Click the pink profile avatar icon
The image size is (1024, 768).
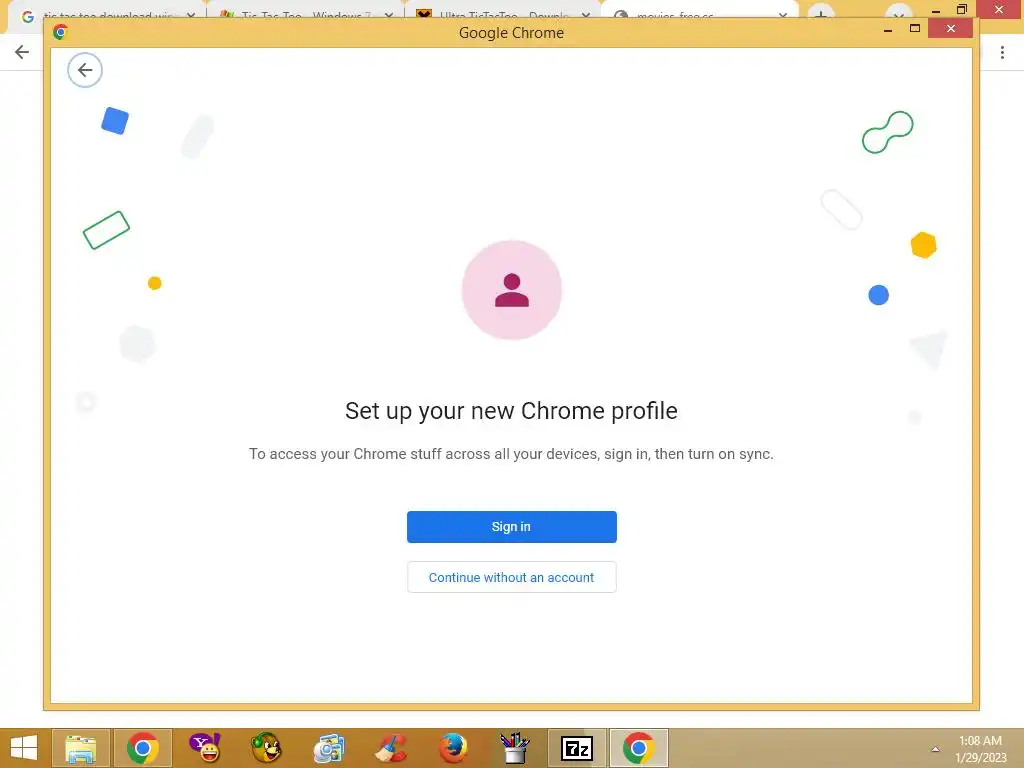coord(512,290)
